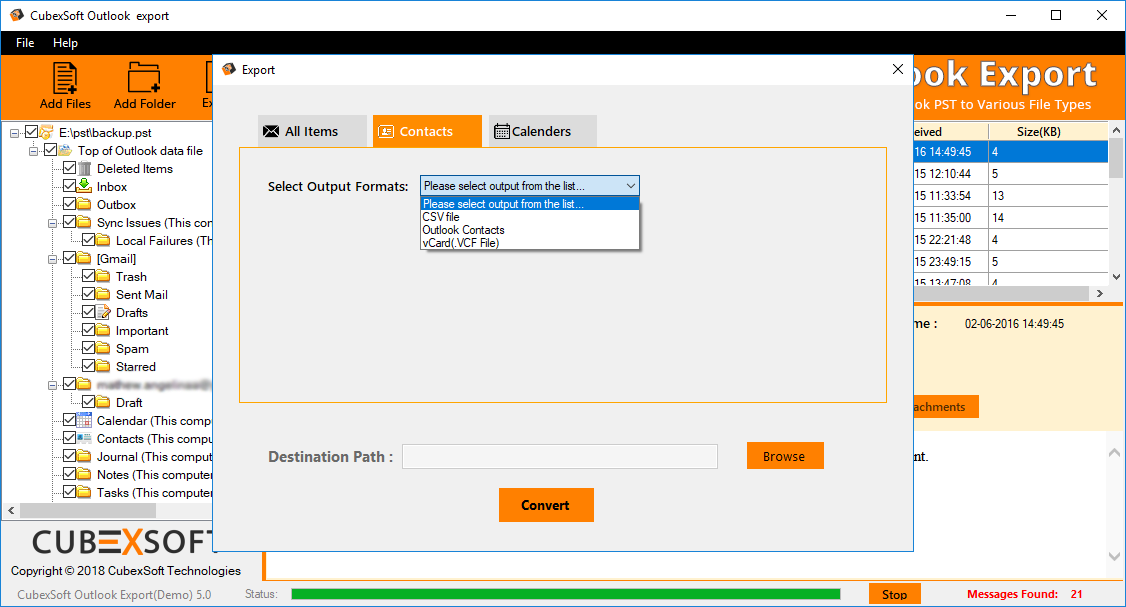Click the Add Files toolbar icon

(65, 78)
